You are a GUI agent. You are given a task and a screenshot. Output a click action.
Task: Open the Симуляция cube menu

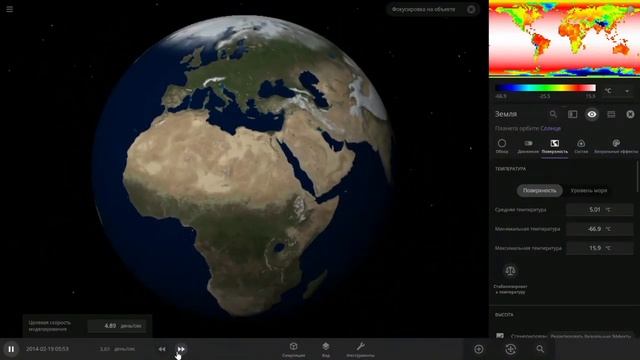click(293, 350)
